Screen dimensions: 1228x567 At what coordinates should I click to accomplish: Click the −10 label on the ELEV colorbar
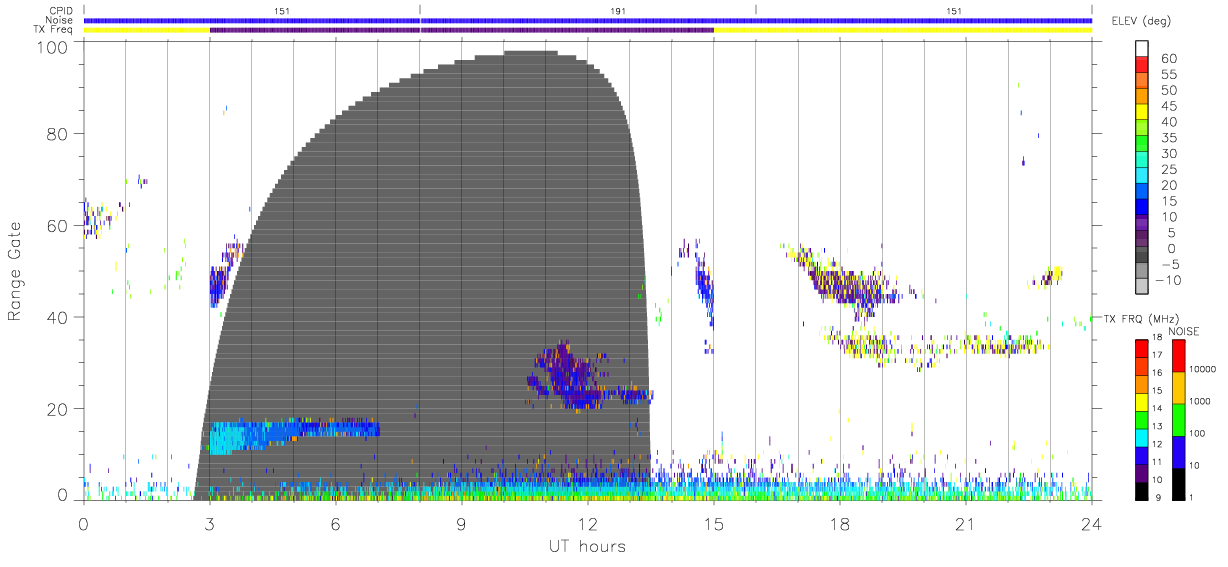coord(1168,280)
